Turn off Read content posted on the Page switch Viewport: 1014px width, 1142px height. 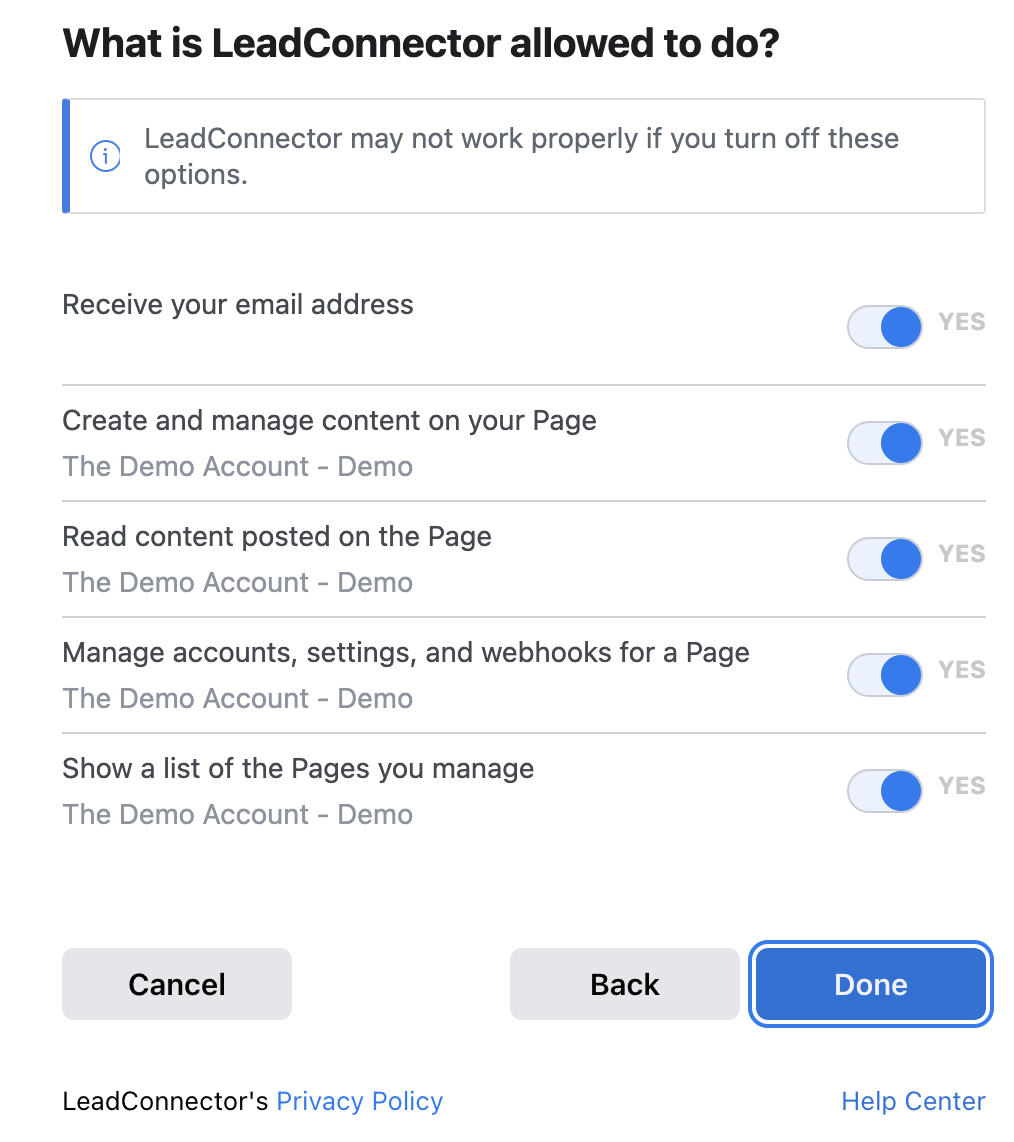884,559
